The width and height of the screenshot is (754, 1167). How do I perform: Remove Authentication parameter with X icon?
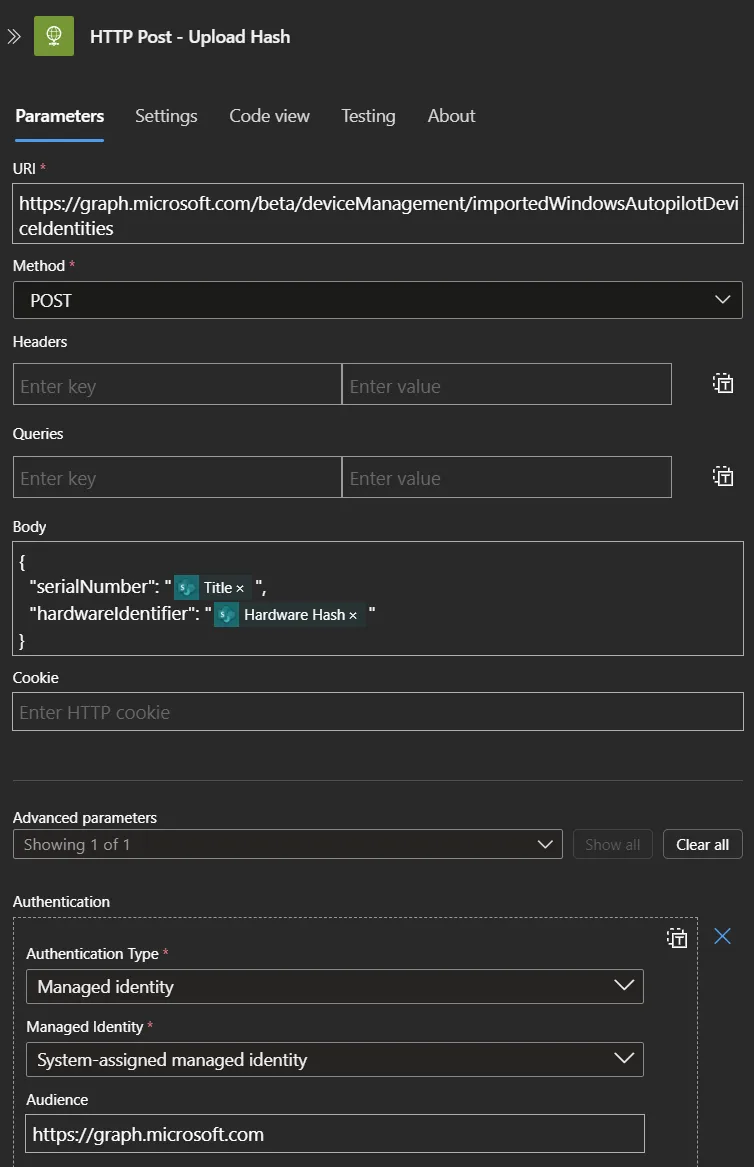pos(722,936)
